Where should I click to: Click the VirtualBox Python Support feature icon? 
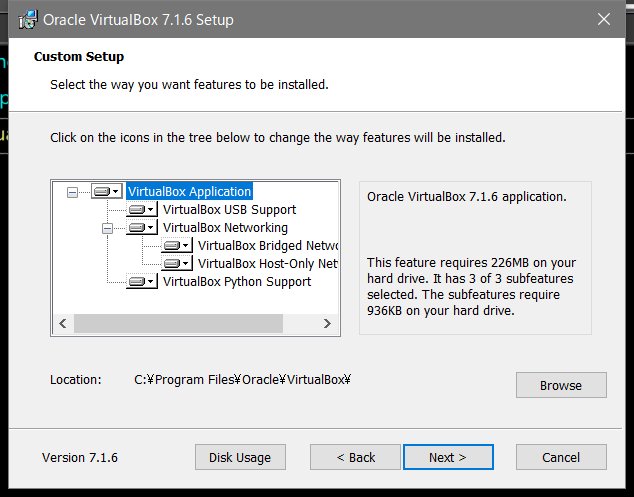click(142, 281)
